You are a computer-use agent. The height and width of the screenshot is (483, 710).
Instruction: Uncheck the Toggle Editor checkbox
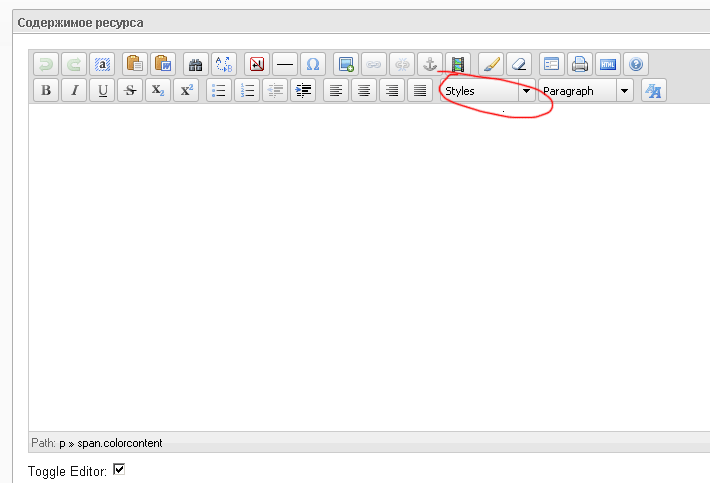click(119, 469)
